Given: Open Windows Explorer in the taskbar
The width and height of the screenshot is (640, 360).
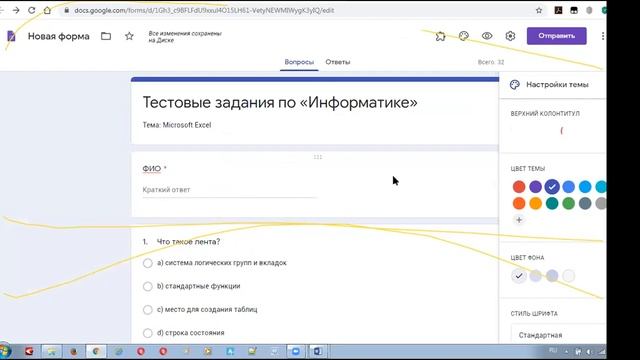Looking at the screenshot, I should [x=51, y=351].
